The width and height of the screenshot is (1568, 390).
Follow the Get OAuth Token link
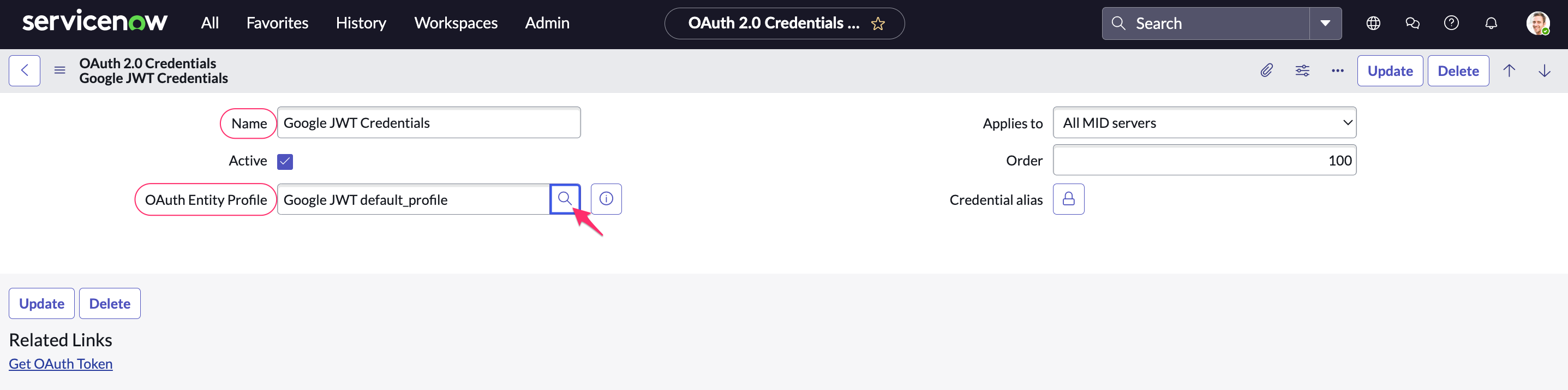point(60,364)
